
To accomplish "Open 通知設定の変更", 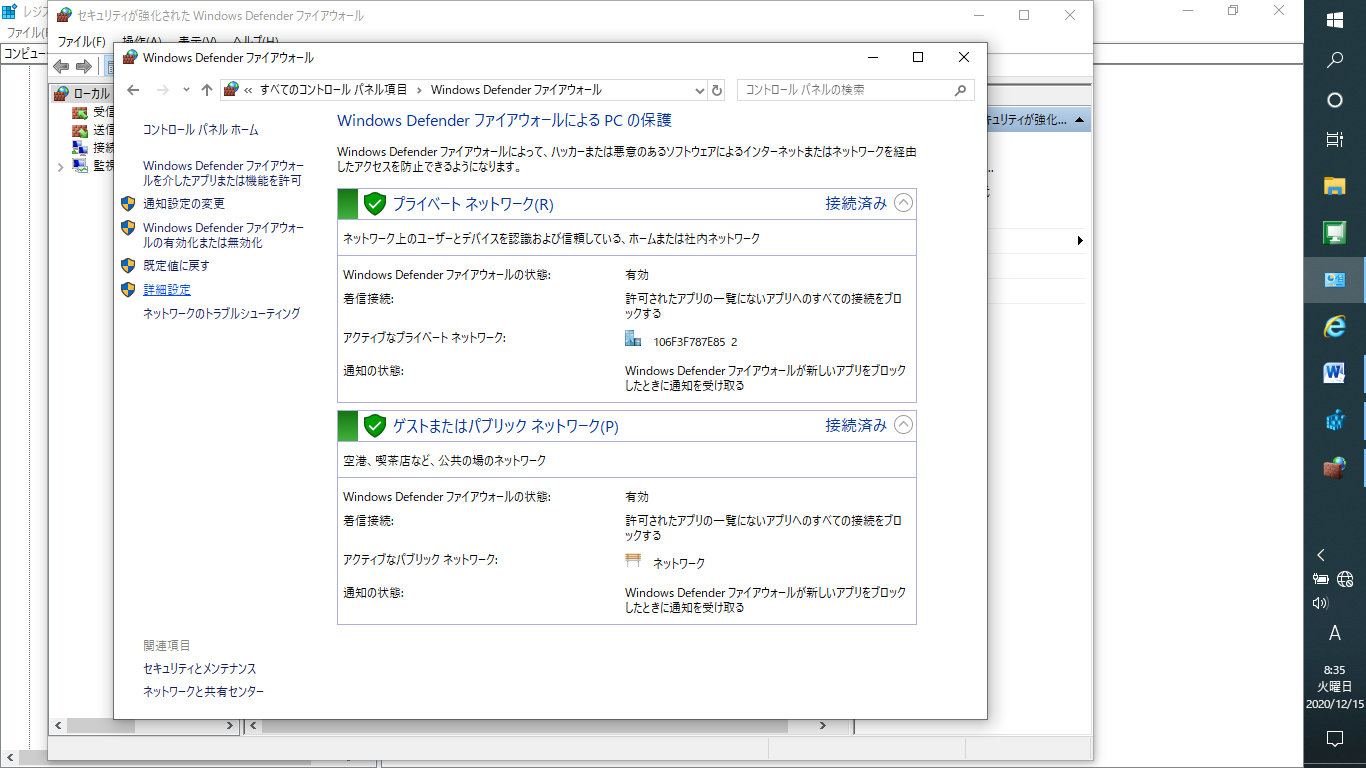I will (x=184, y=204).
